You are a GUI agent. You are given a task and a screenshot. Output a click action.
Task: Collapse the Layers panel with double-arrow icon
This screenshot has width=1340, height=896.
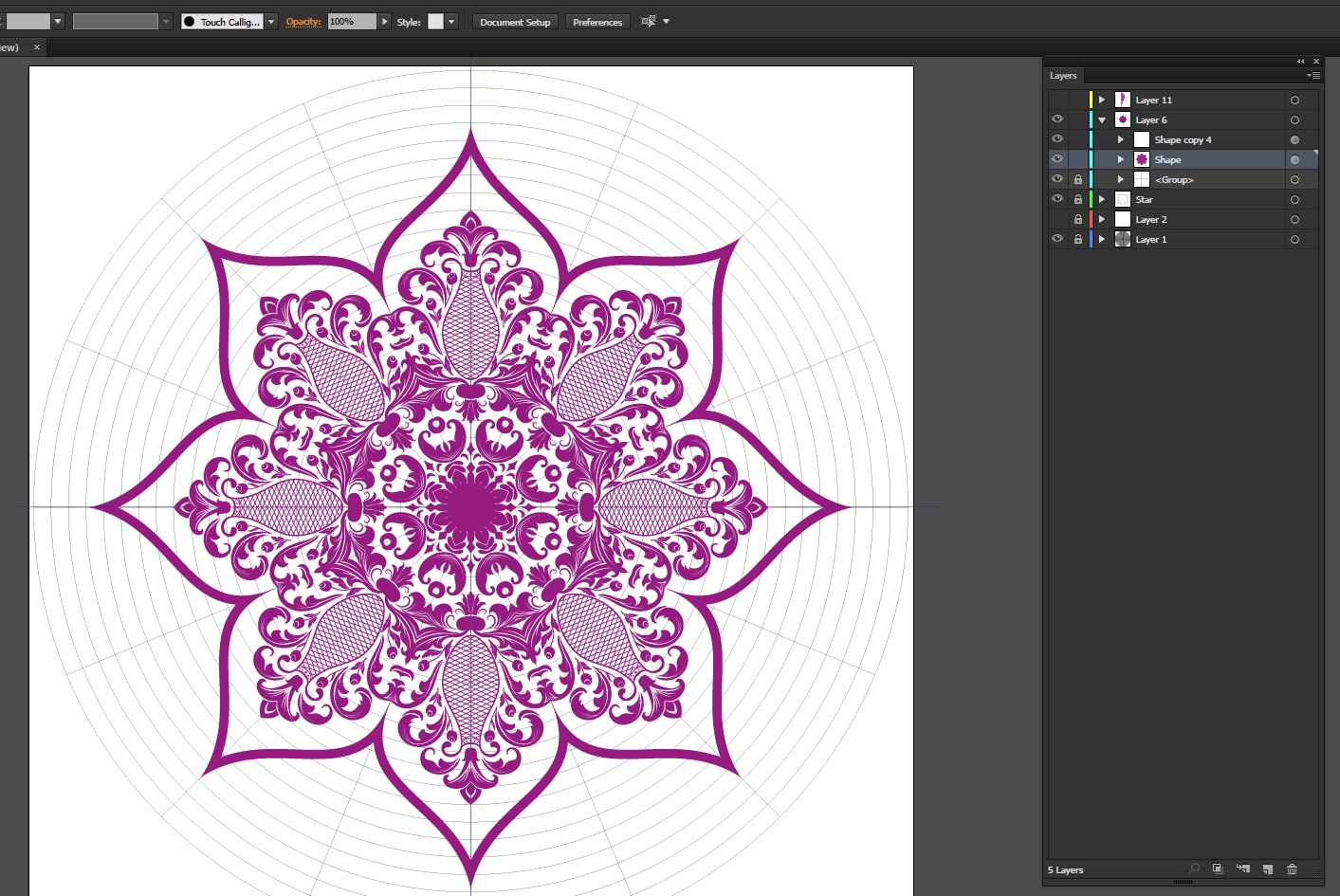pyautogui.click(x=1300, y=62)
